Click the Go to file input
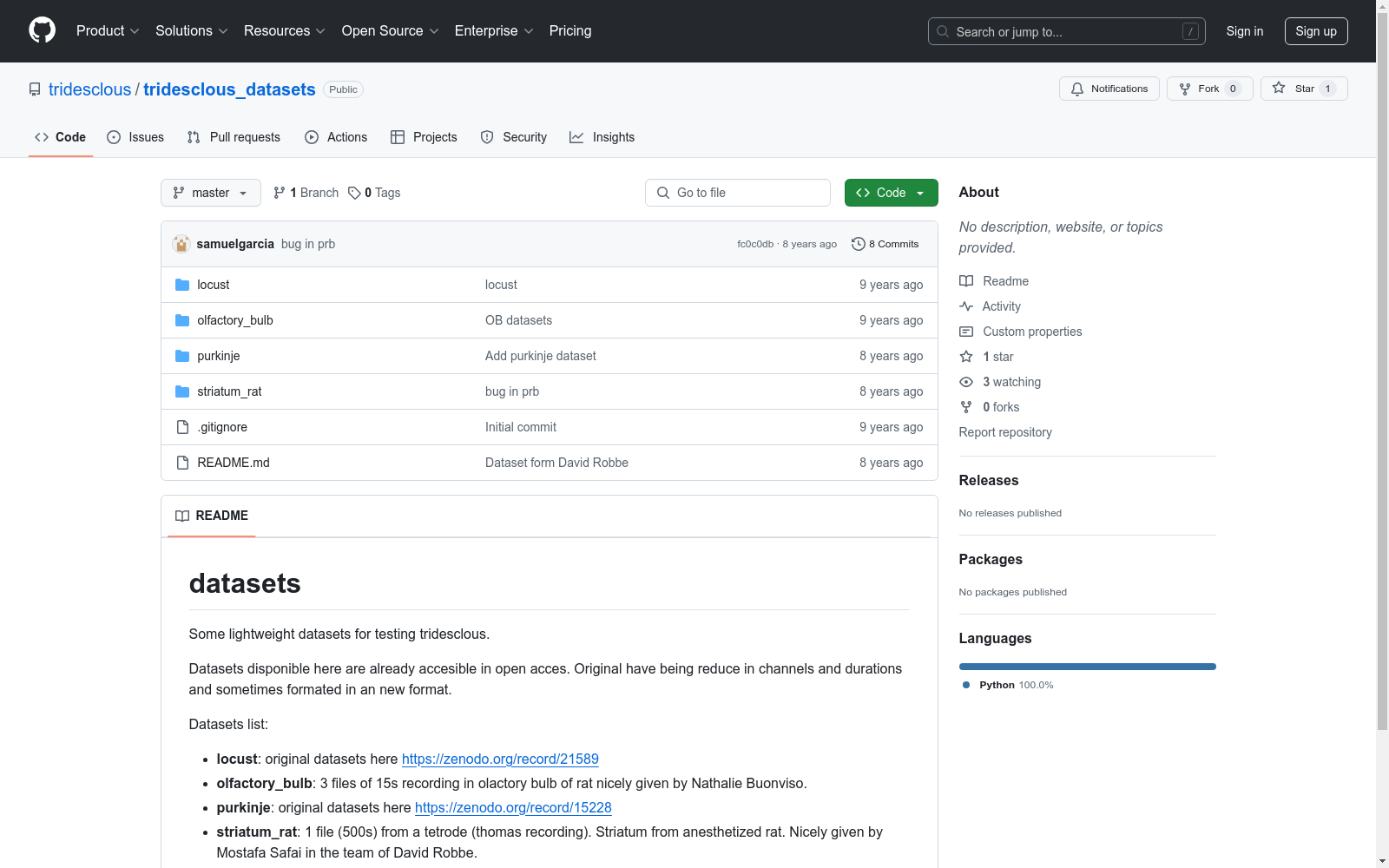 click(x=738, y=193)
